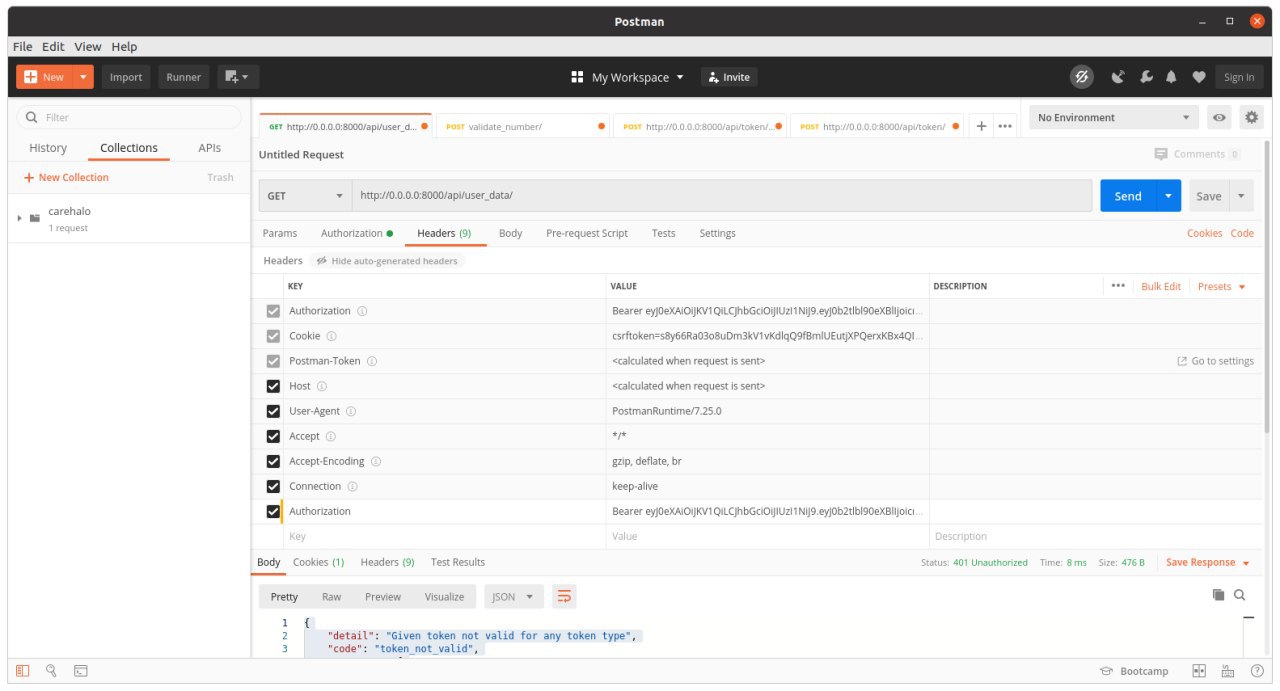Viewport: 1280px width, 691px height.
Task: Click the carehalo collection folder icon
Action: (35, 218)
